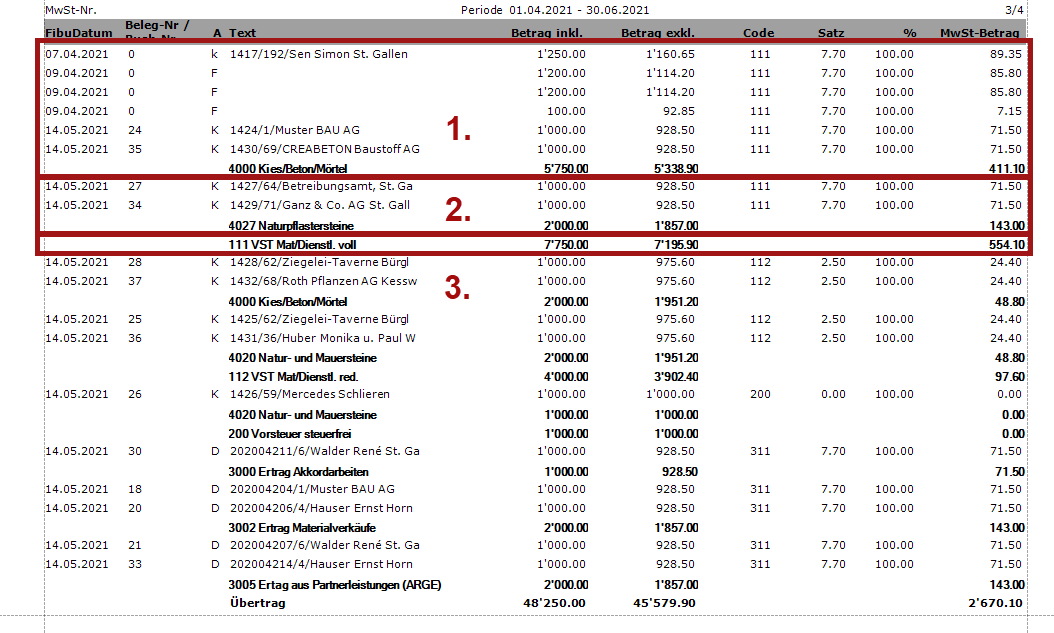Click the red annotation number 2.
This screenshot has height=633, width=1054.
[456, 210]
